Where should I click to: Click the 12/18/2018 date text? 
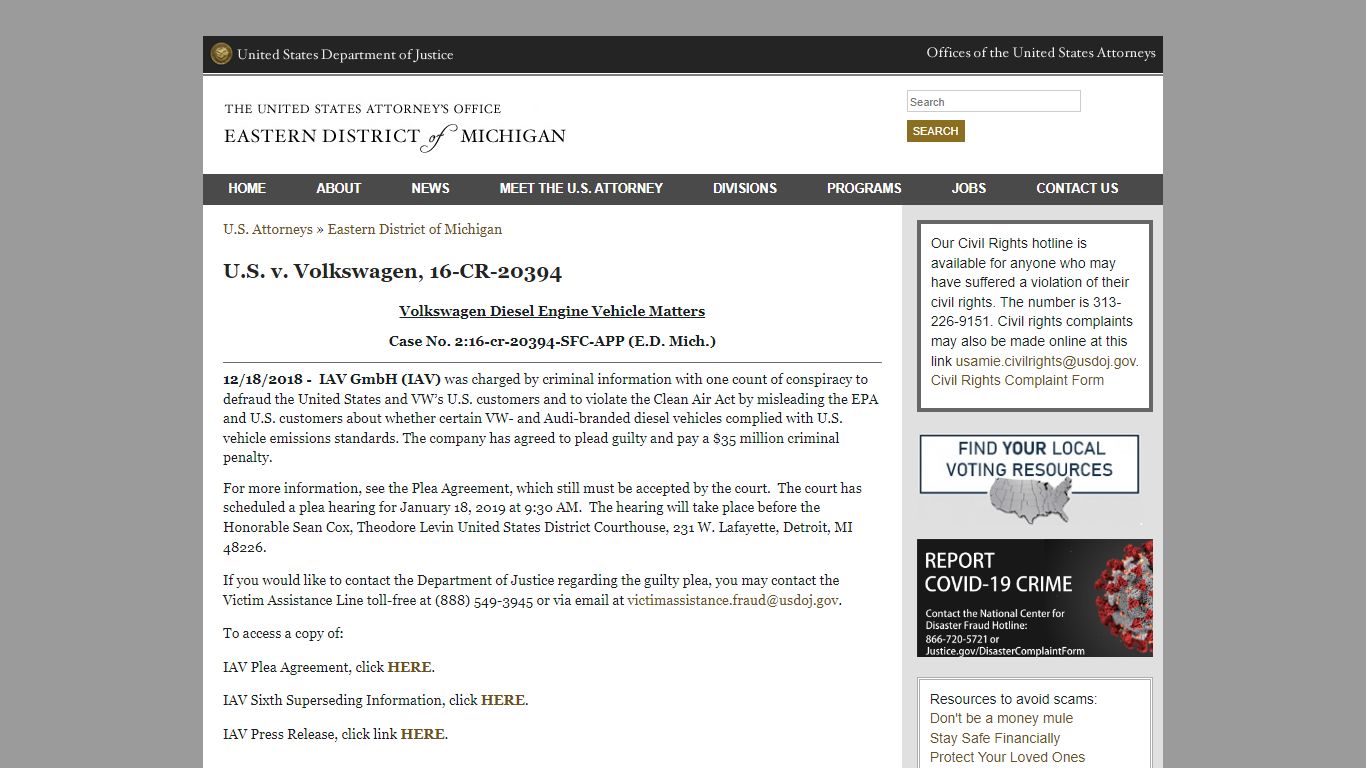click(262, 379)
